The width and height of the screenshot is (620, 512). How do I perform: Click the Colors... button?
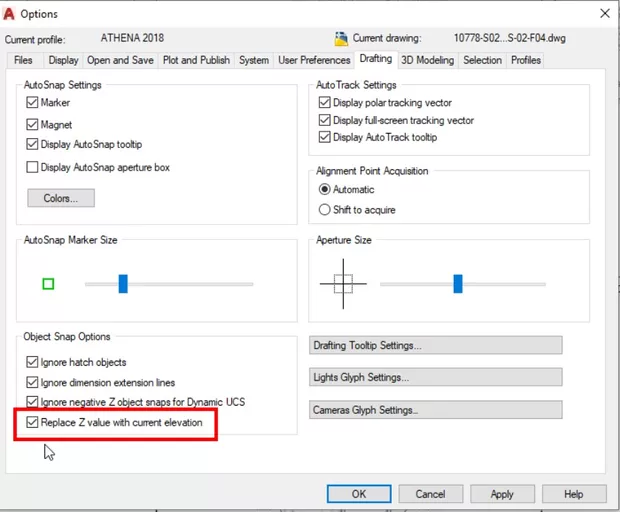tap(61, 198)
